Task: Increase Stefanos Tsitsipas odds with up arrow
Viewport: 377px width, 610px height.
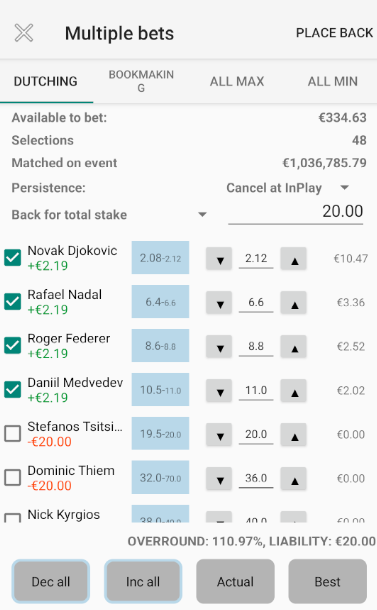Action: [294, 435]
